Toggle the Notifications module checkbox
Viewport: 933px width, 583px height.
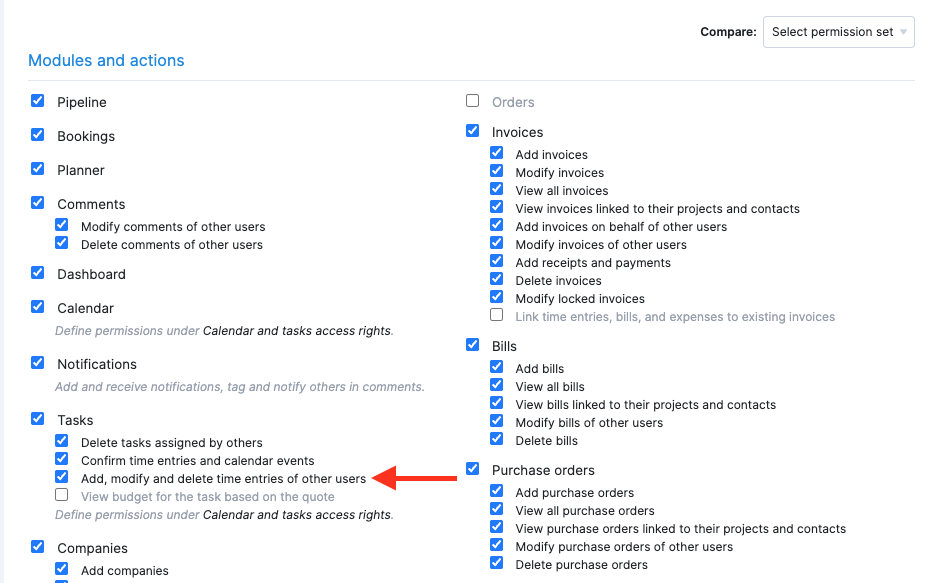38,363
